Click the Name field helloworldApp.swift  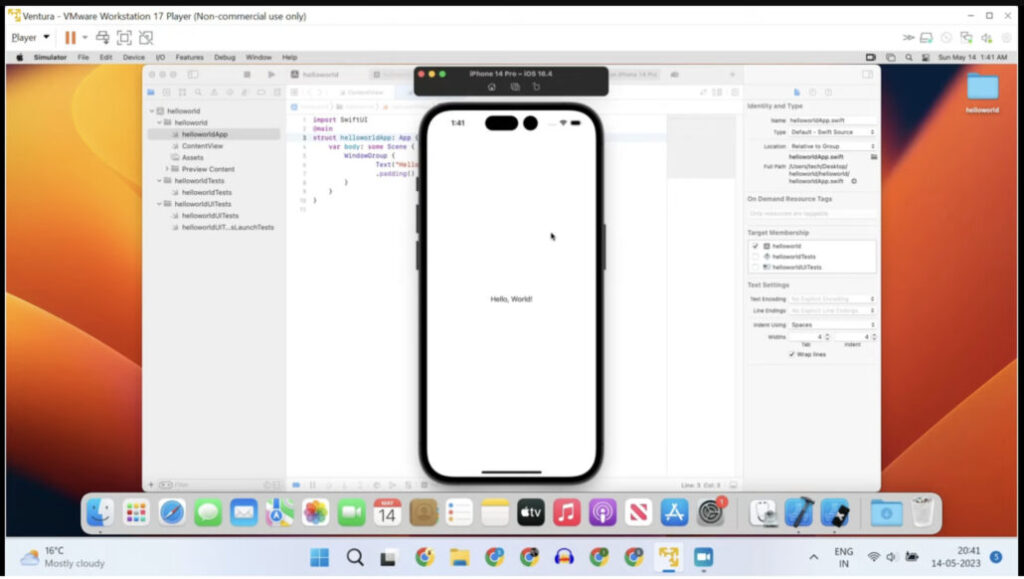tap(833, 120)
